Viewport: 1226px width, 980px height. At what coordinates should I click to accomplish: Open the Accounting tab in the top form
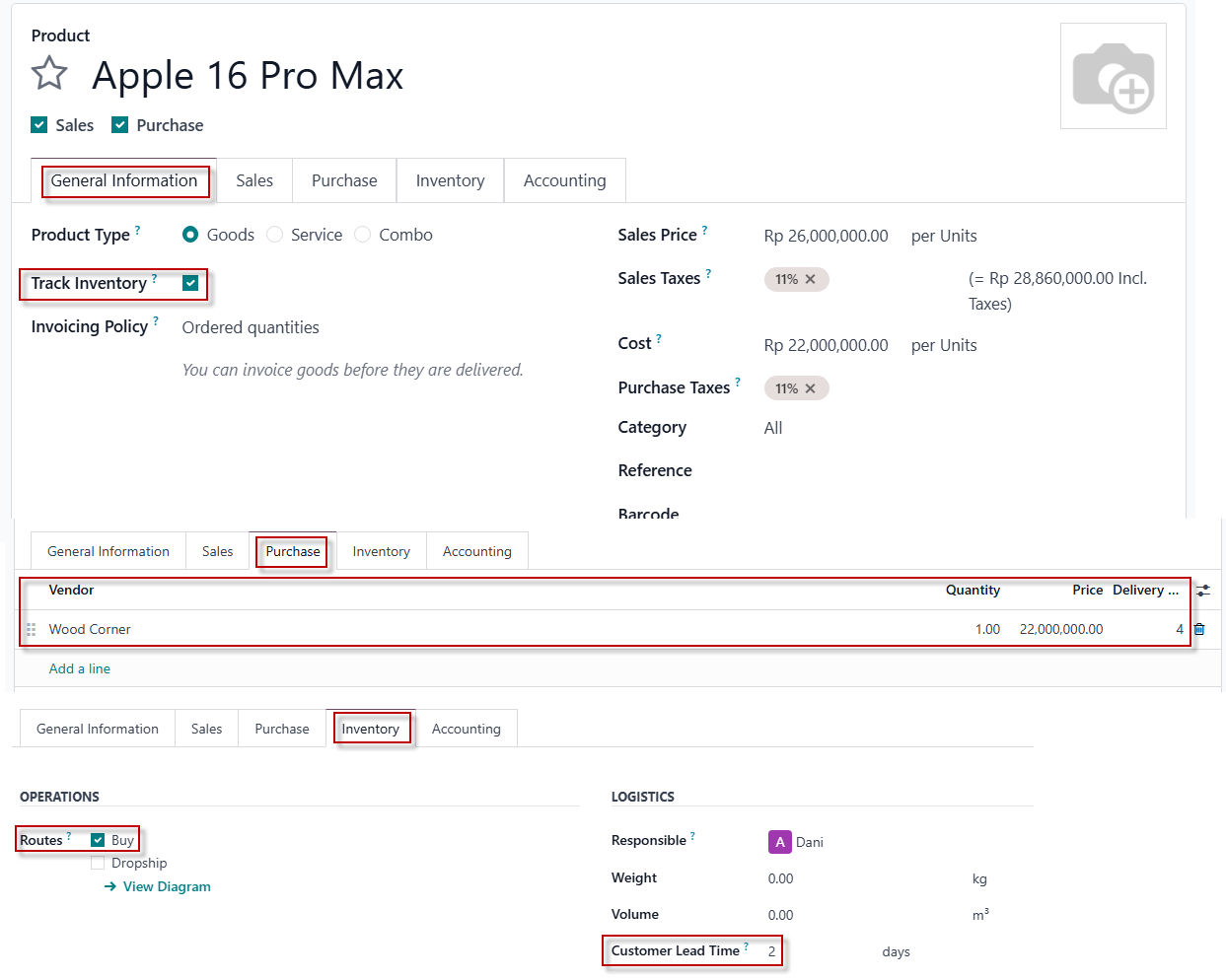565,180
